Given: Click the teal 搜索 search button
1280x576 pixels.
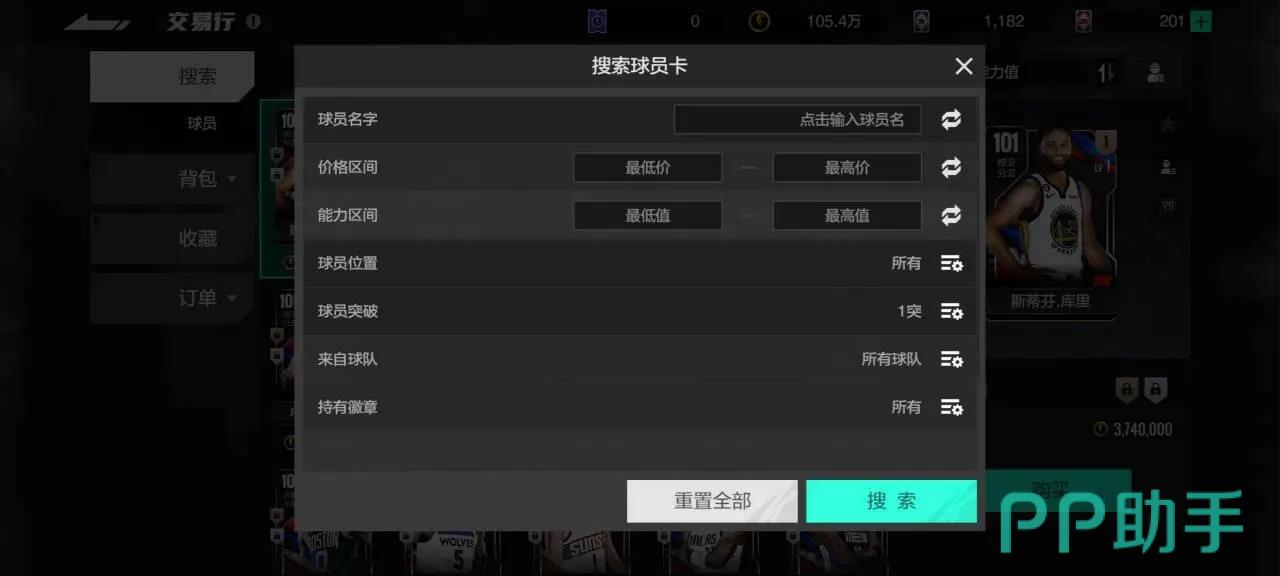Looking at the screenshot, I should pyautogui.click(x=891, y=501).
